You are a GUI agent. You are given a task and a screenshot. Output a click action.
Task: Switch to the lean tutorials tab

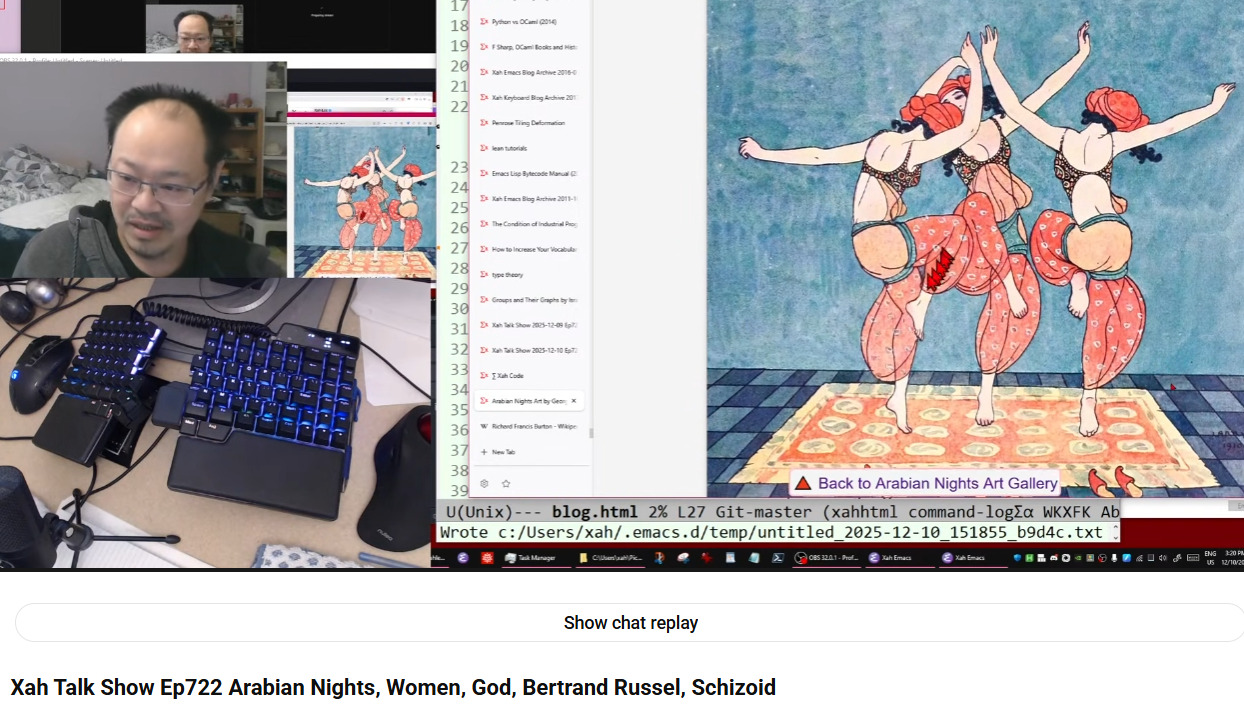pos(509,148)
